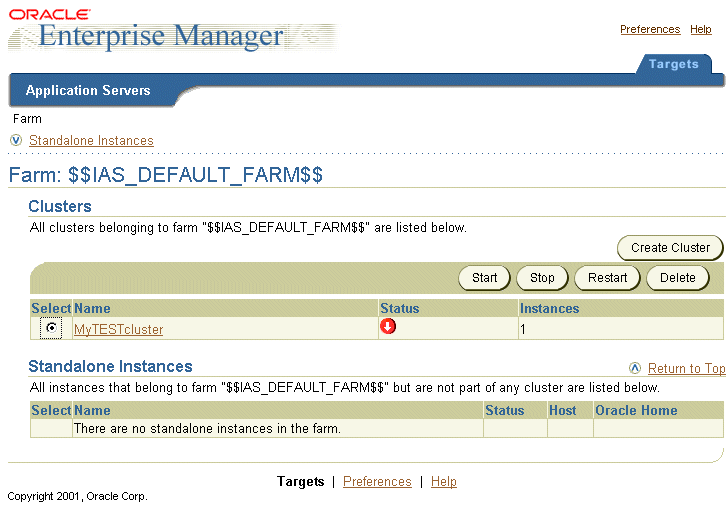Open the Application Servers subtab
The width and height of the screenshot is (728, 518).
pos(88,91)
